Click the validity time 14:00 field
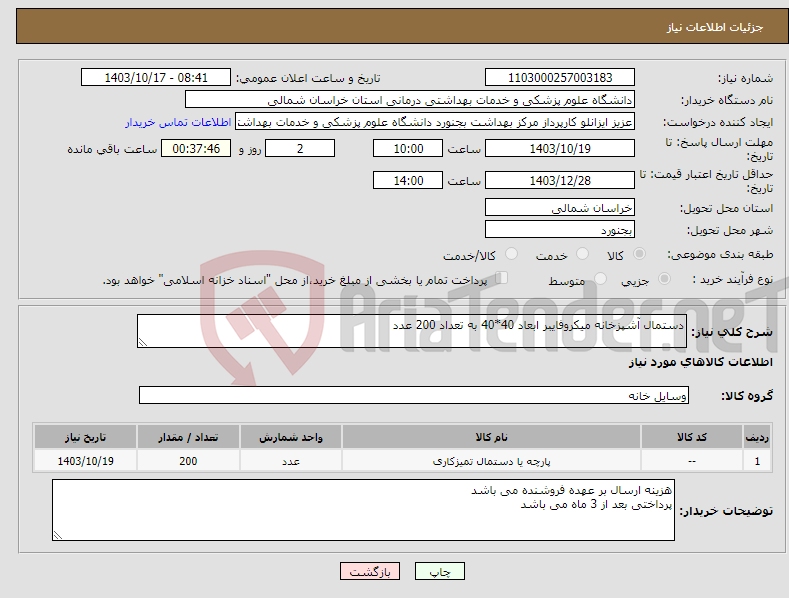The height and width of the screenshot is (598, 789). 408,180
